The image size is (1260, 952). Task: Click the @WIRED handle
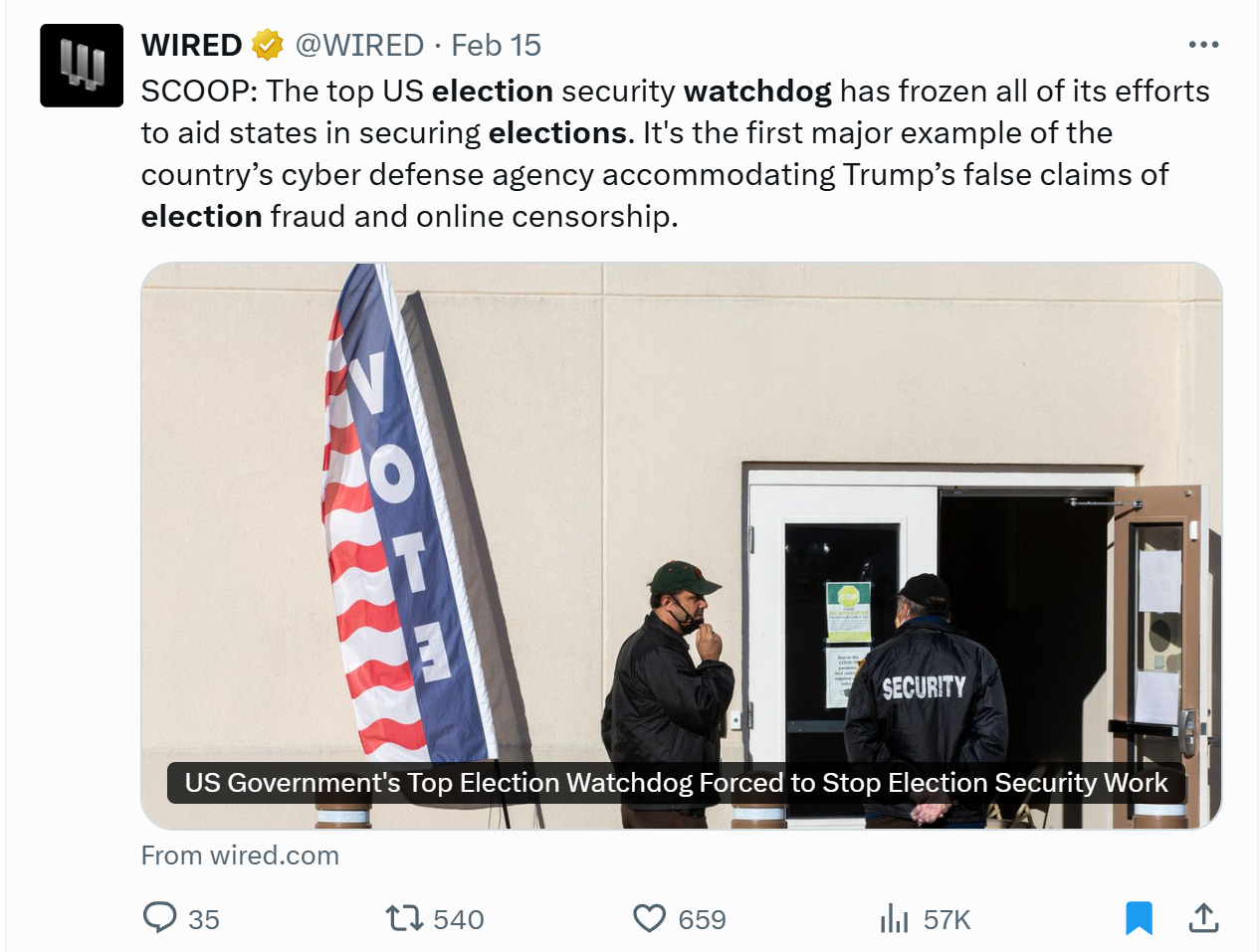coord(359,45)
